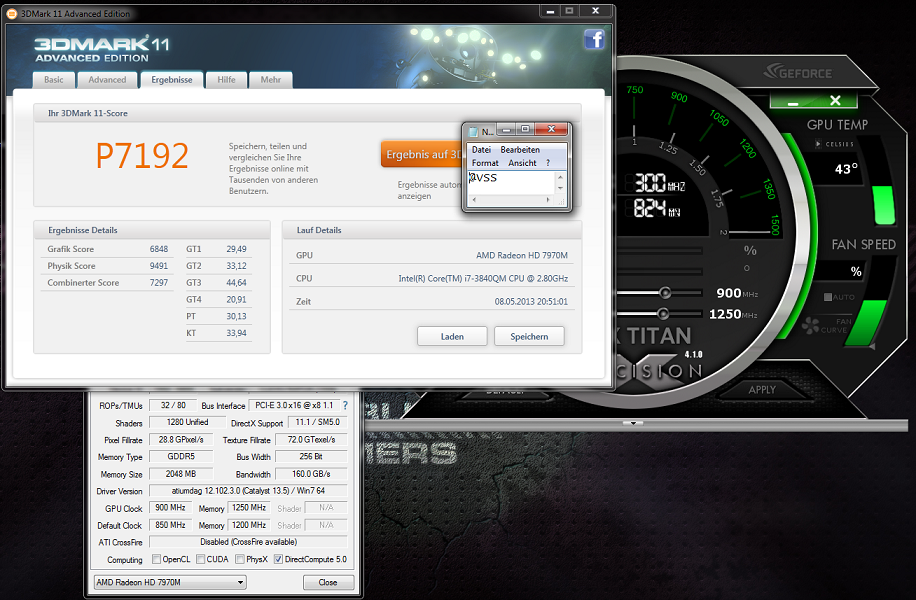Close the EVGA Precision window with X
The height and width of the screenshot is (600, 916).
(835, 100)
